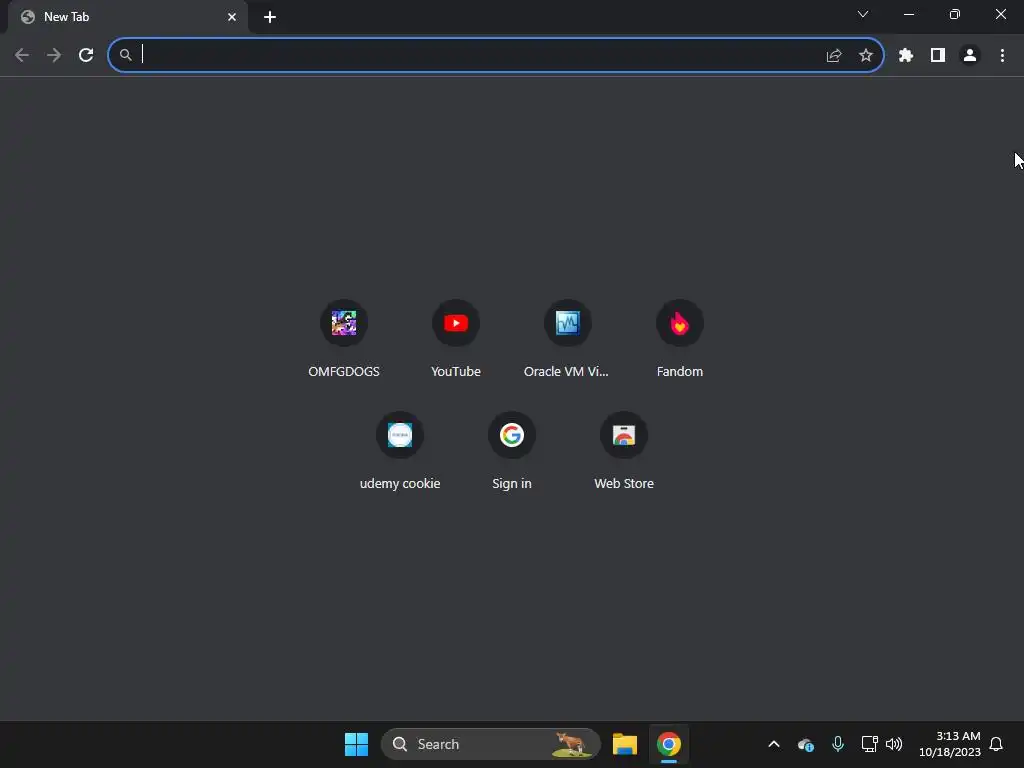This screenshot has height=768, width=1024.
Task: Open the profile avatar menu
Action: (970, 56)
